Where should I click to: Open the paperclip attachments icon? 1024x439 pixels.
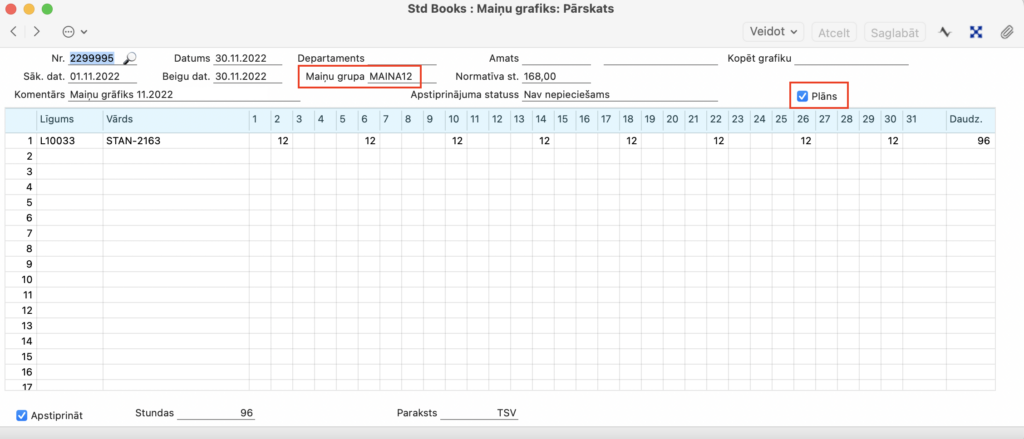click(x=1007, y=32)
